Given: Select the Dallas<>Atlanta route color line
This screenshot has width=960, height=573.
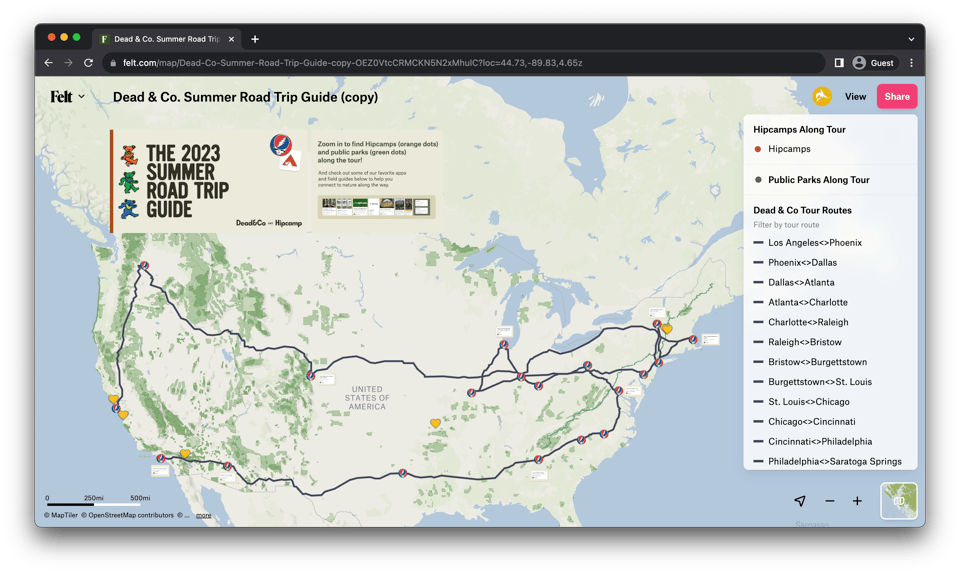Looking at the screenshot, I should [759, 283].
